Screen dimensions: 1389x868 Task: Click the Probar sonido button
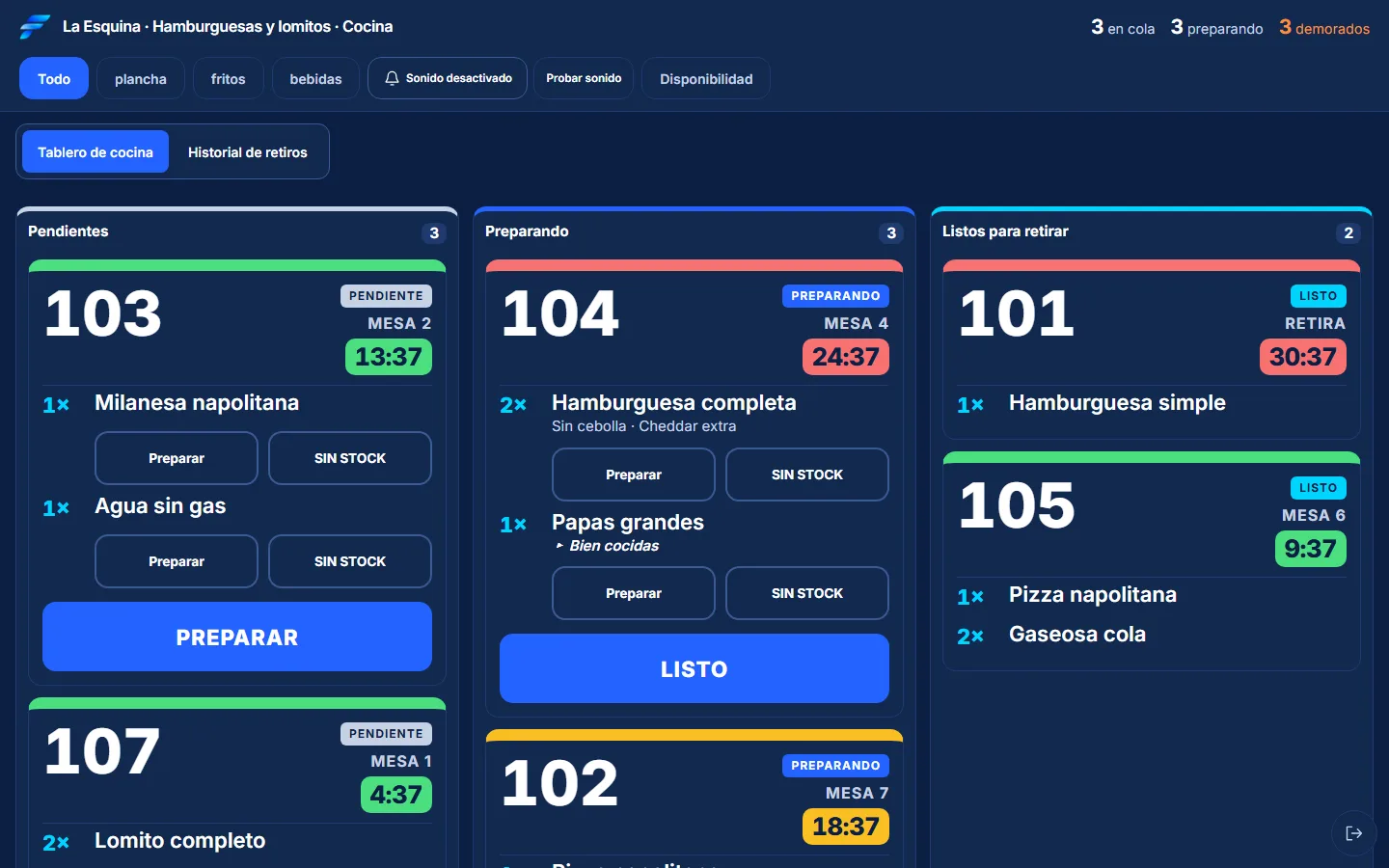(x=584, y=78)
